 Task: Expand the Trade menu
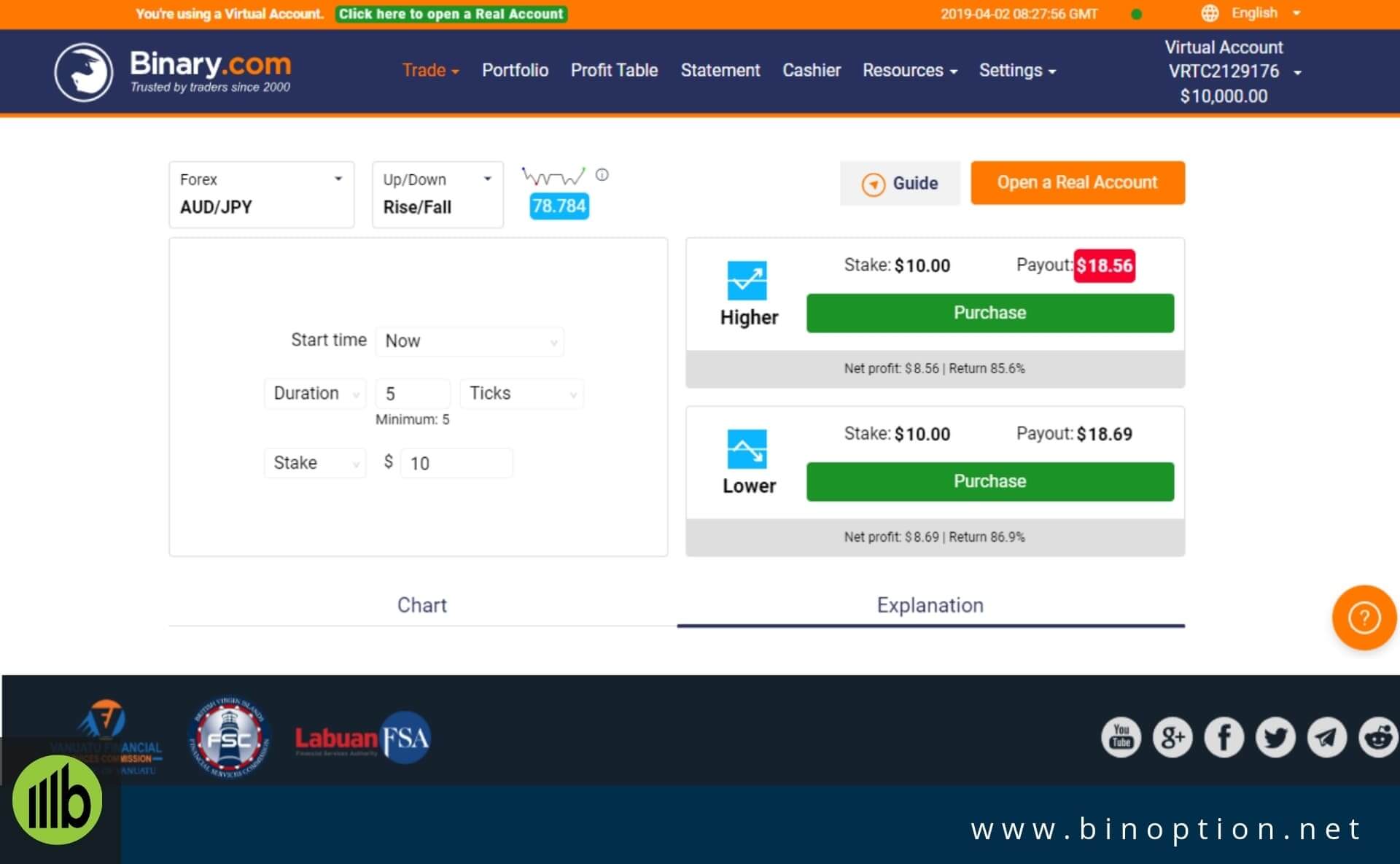pos(430,71)
